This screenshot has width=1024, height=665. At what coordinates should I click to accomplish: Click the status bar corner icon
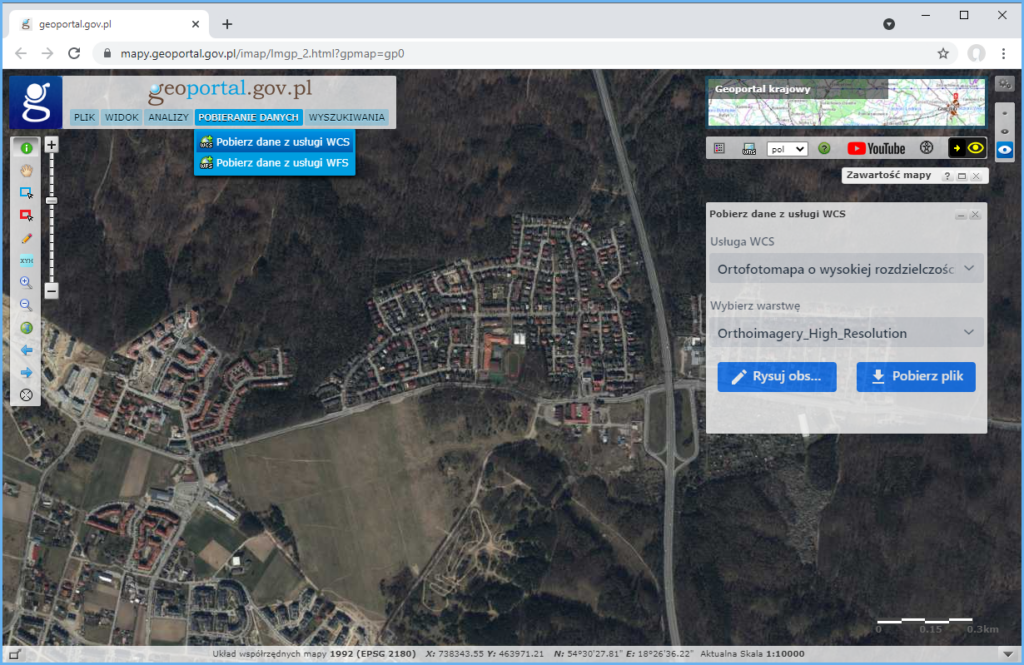click(14, 654)
